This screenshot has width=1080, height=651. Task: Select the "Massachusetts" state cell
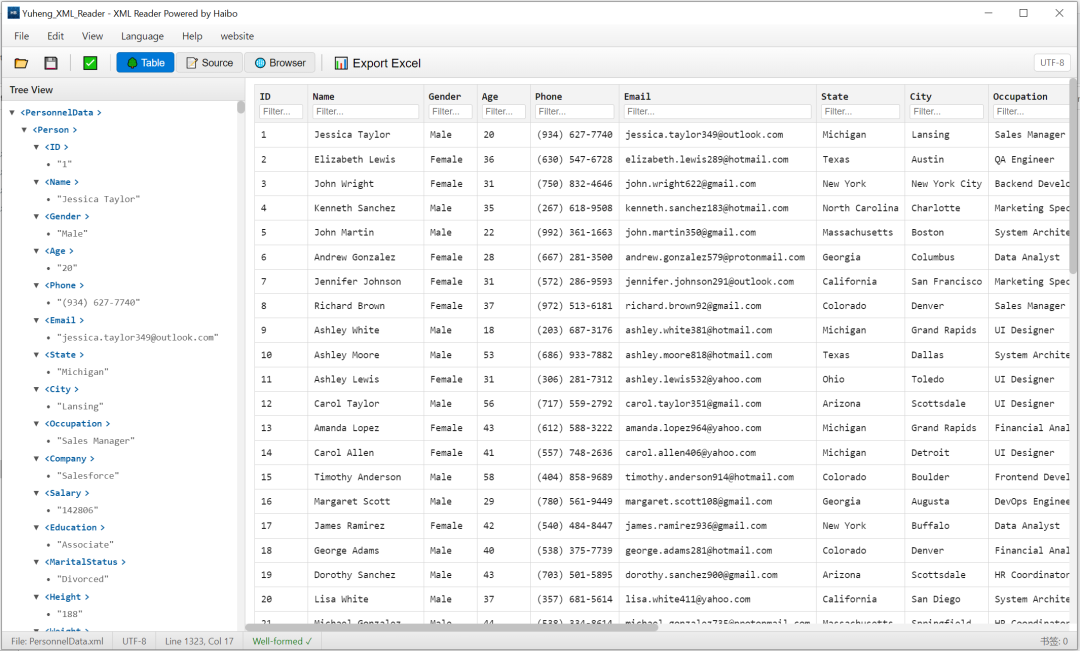858,233
